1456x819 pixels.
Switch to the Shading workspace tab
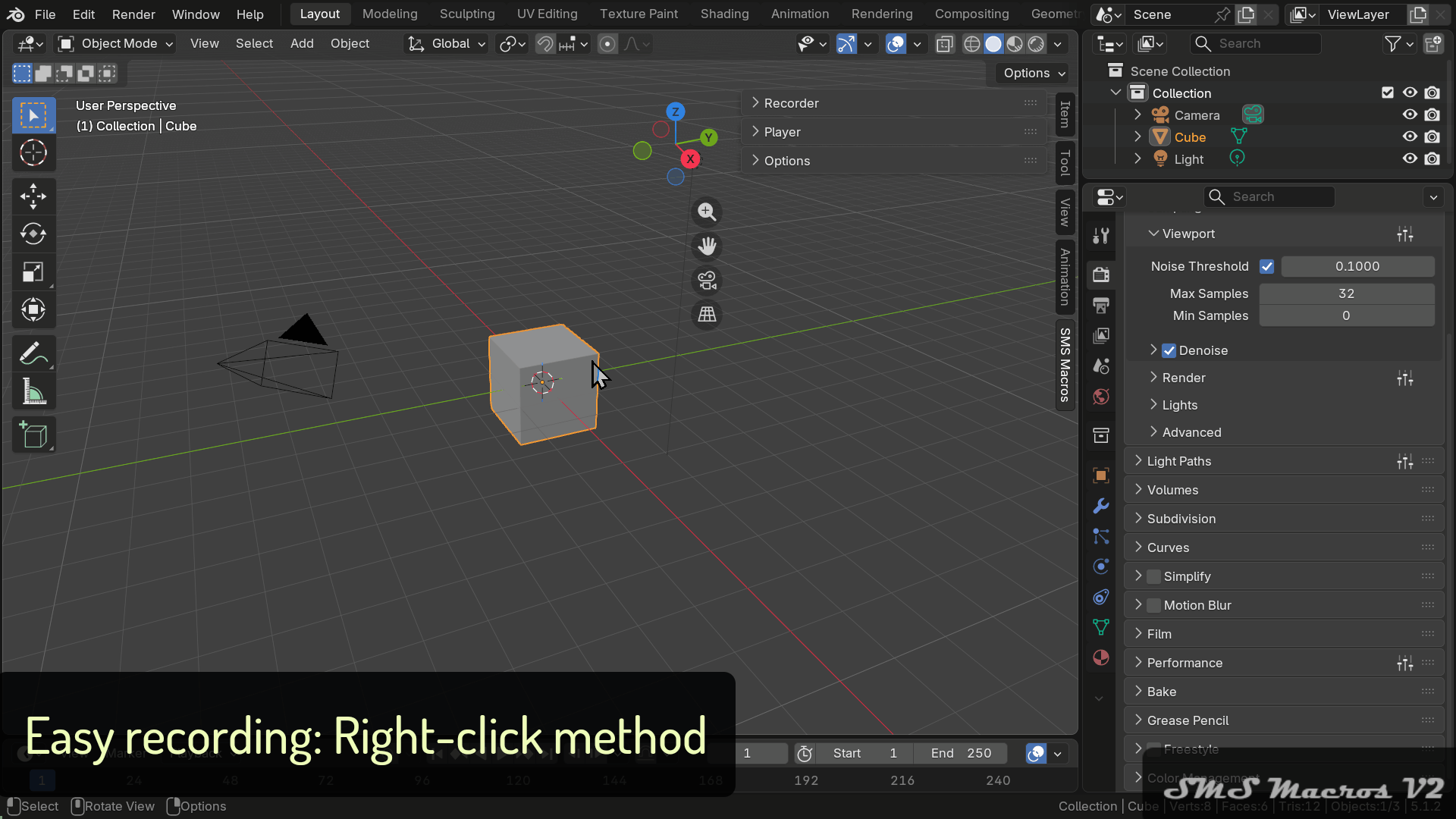724,14
